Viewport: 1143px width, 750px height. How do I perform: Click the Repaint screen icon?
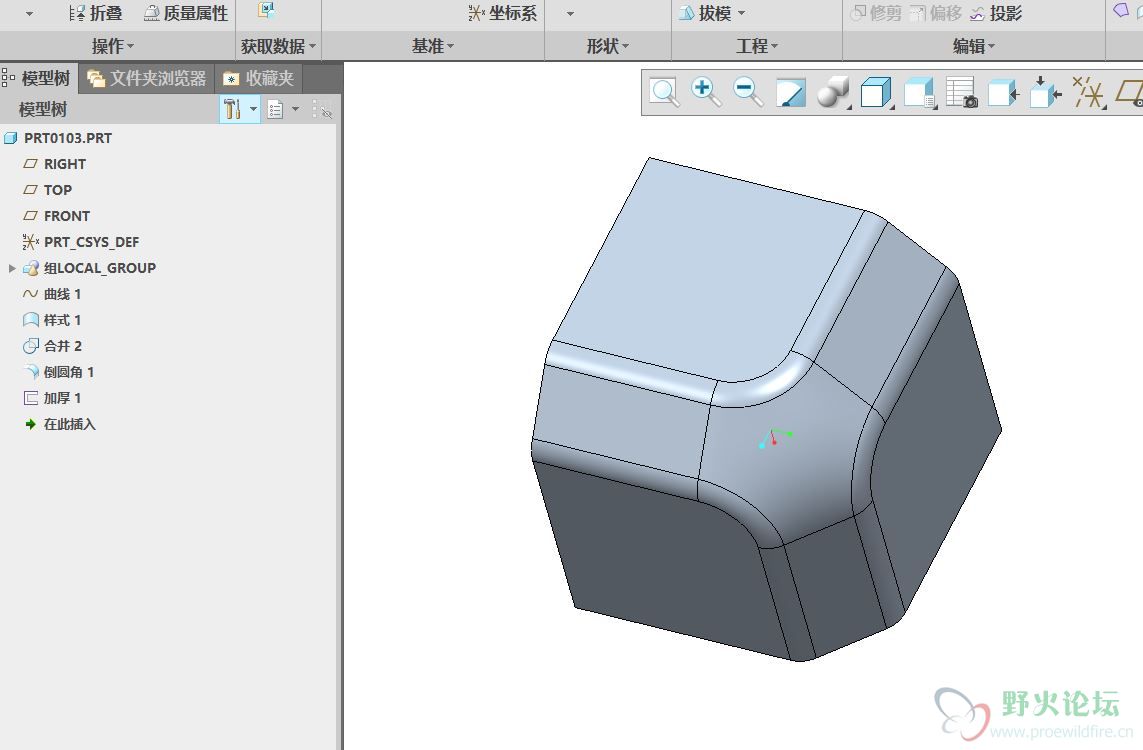point(791,93)
